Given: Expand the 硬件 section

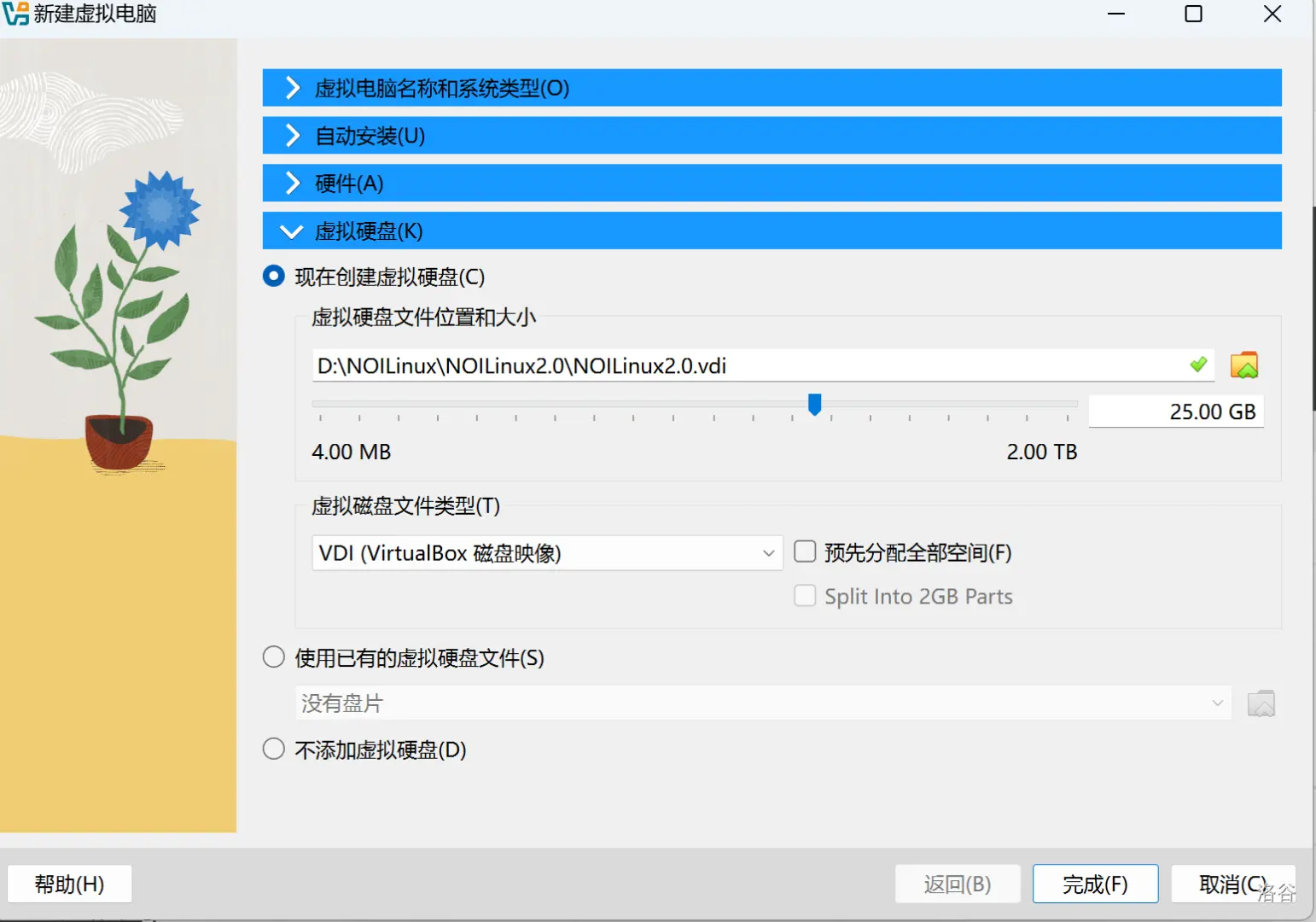Looking at the screenshot, I should click(x=293, y=184).
